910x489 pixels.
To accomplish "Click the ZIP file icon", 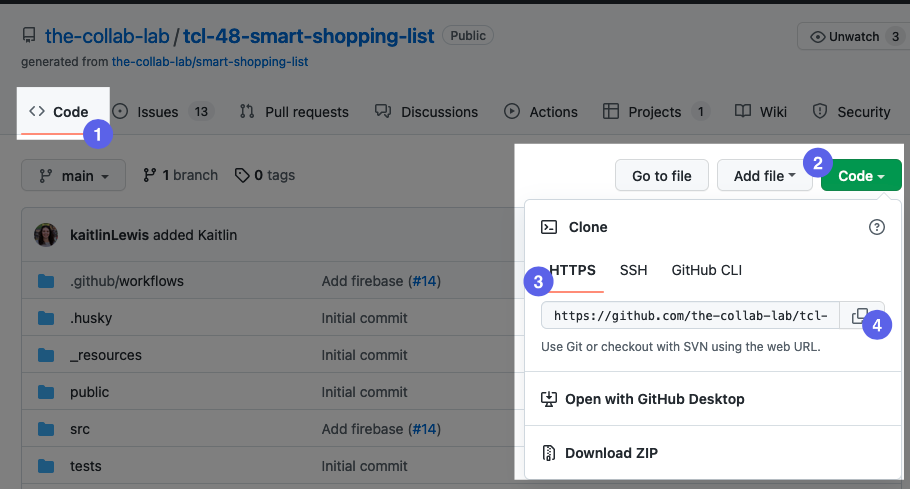I will [548, 453].
